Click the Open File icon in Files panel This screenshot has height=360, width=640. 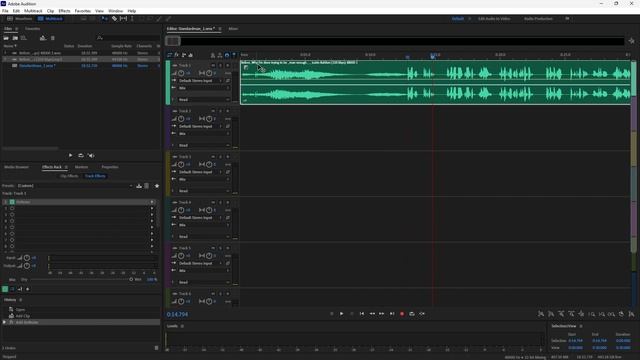click(x=6, y=38)
